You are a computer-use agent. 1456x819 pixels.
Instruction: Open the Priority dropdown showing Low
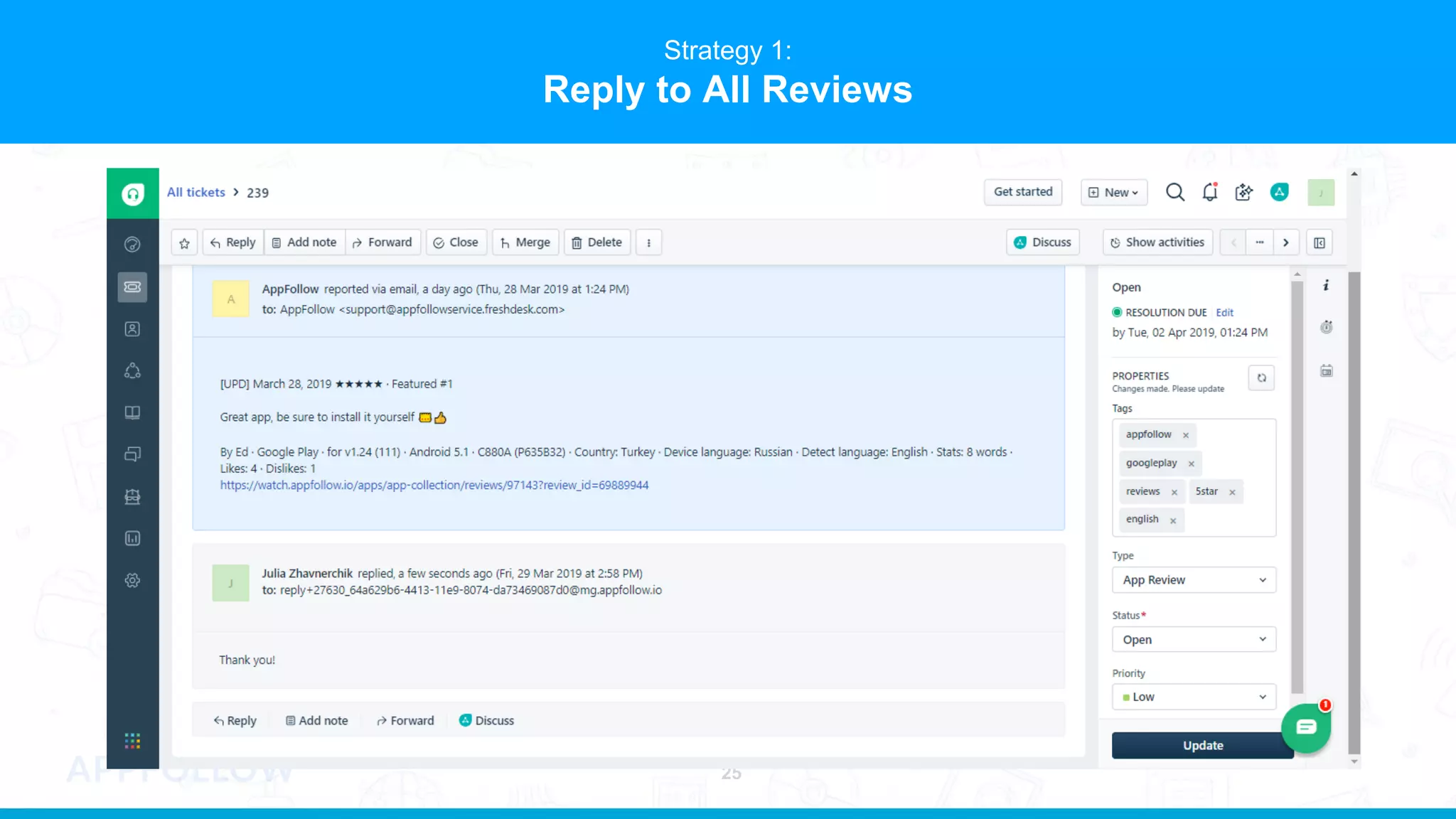(x=1194, y=697)
